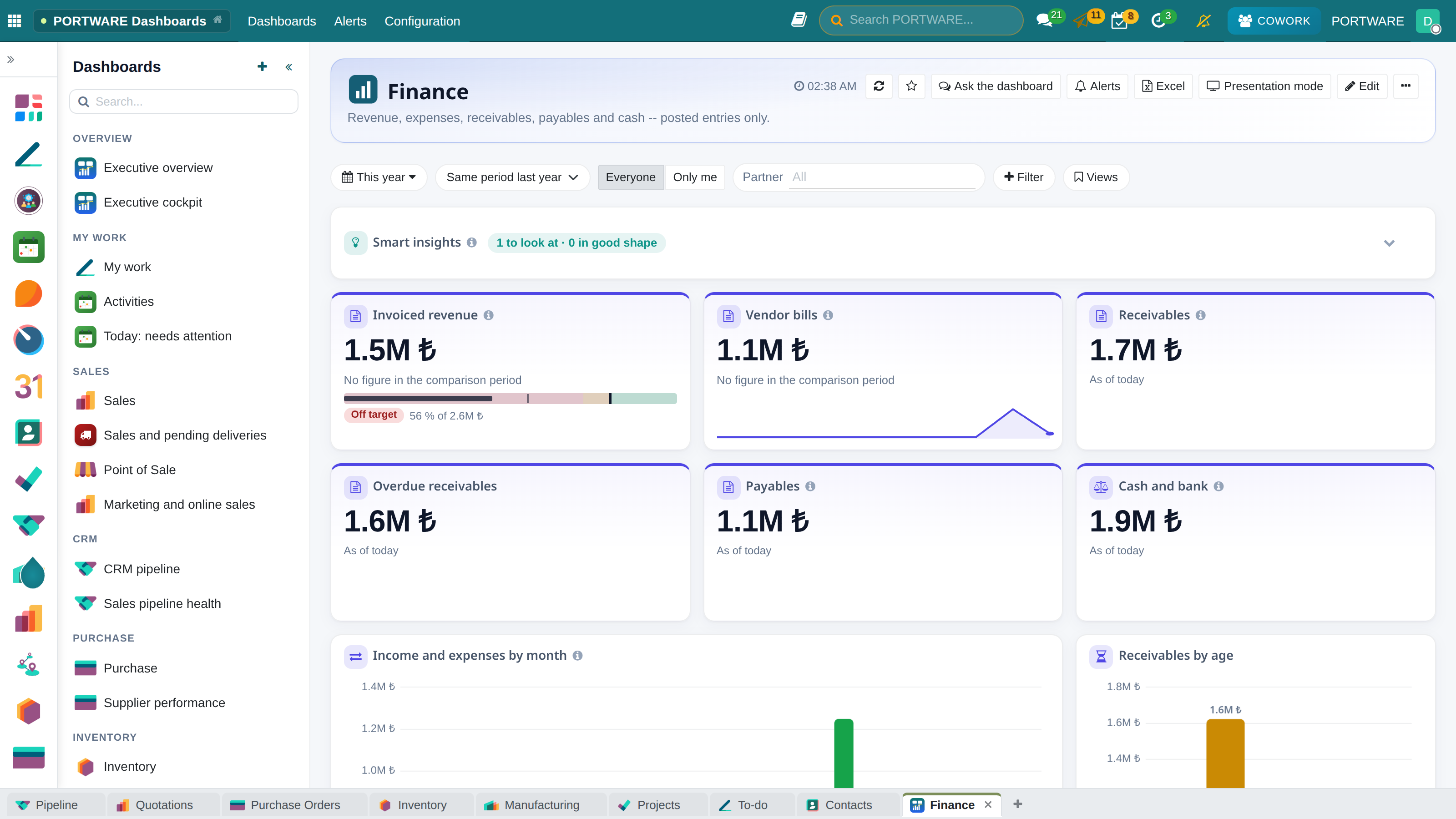Image resolution: width=1456 pixels, height=819 pixels.
Task: Select the Everyone scope toggle
Action: [x=631, y=177]
